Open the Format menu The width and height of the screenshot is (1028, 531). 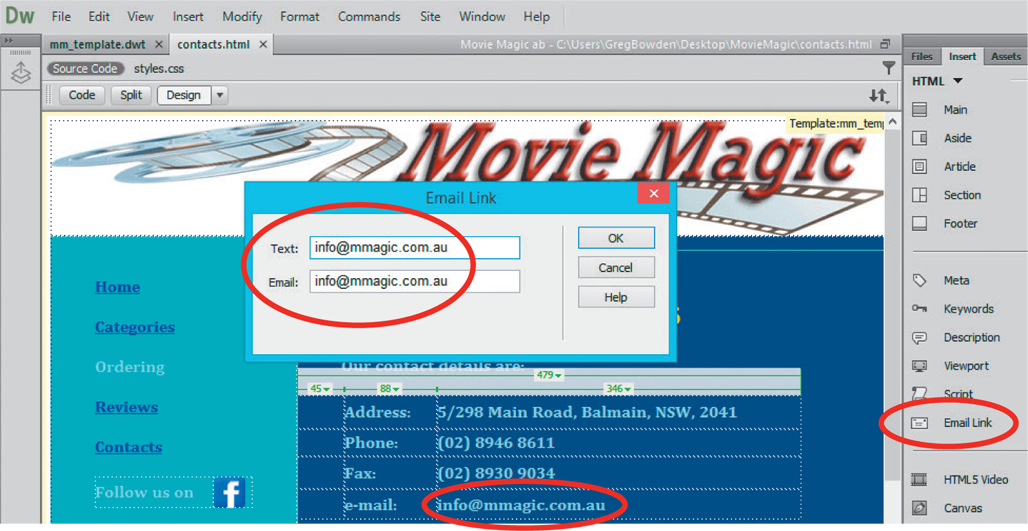tap(300, 16)
